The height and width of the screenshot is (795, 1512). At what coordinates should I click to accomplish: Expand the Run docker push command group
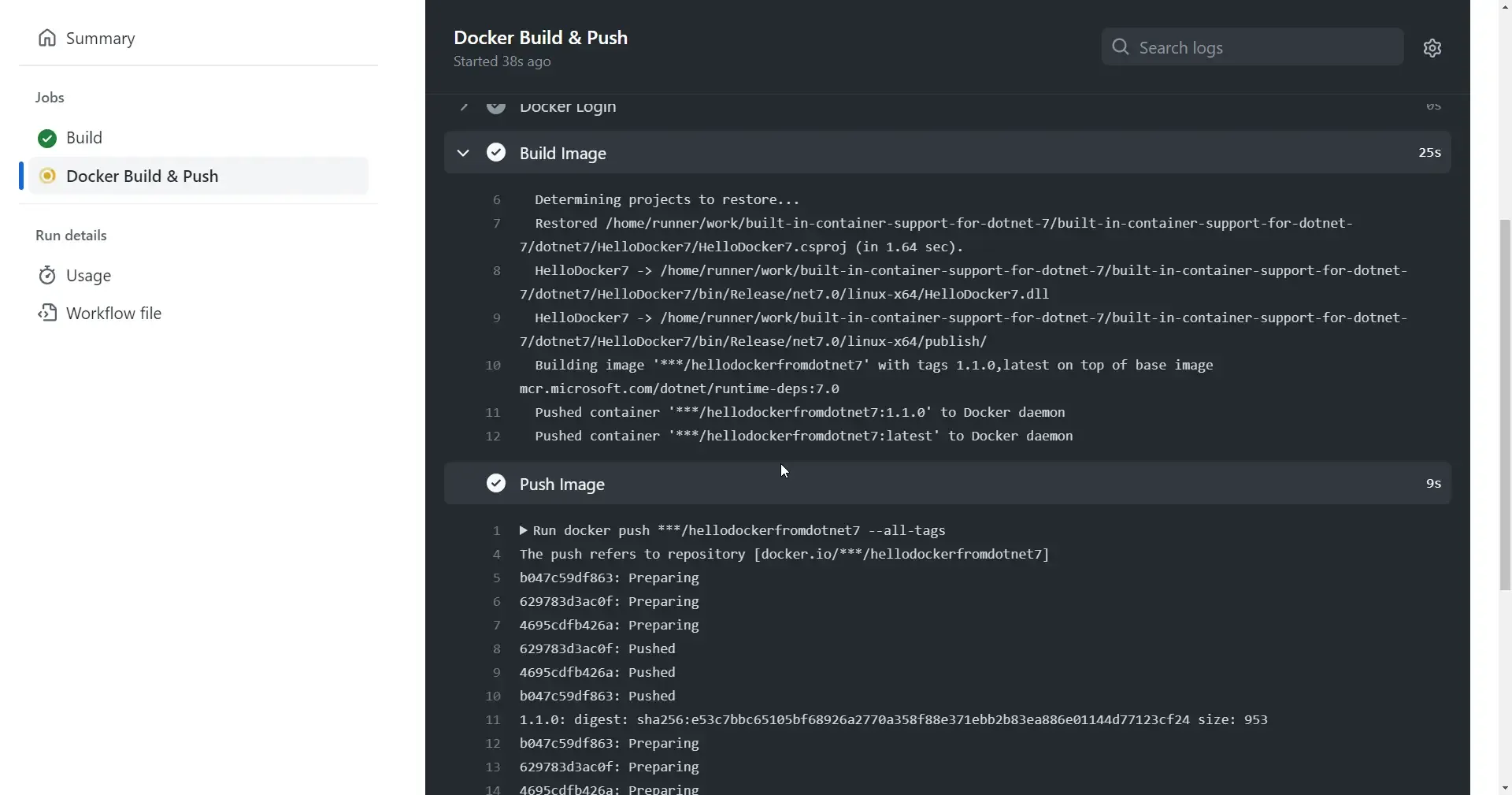524,530
